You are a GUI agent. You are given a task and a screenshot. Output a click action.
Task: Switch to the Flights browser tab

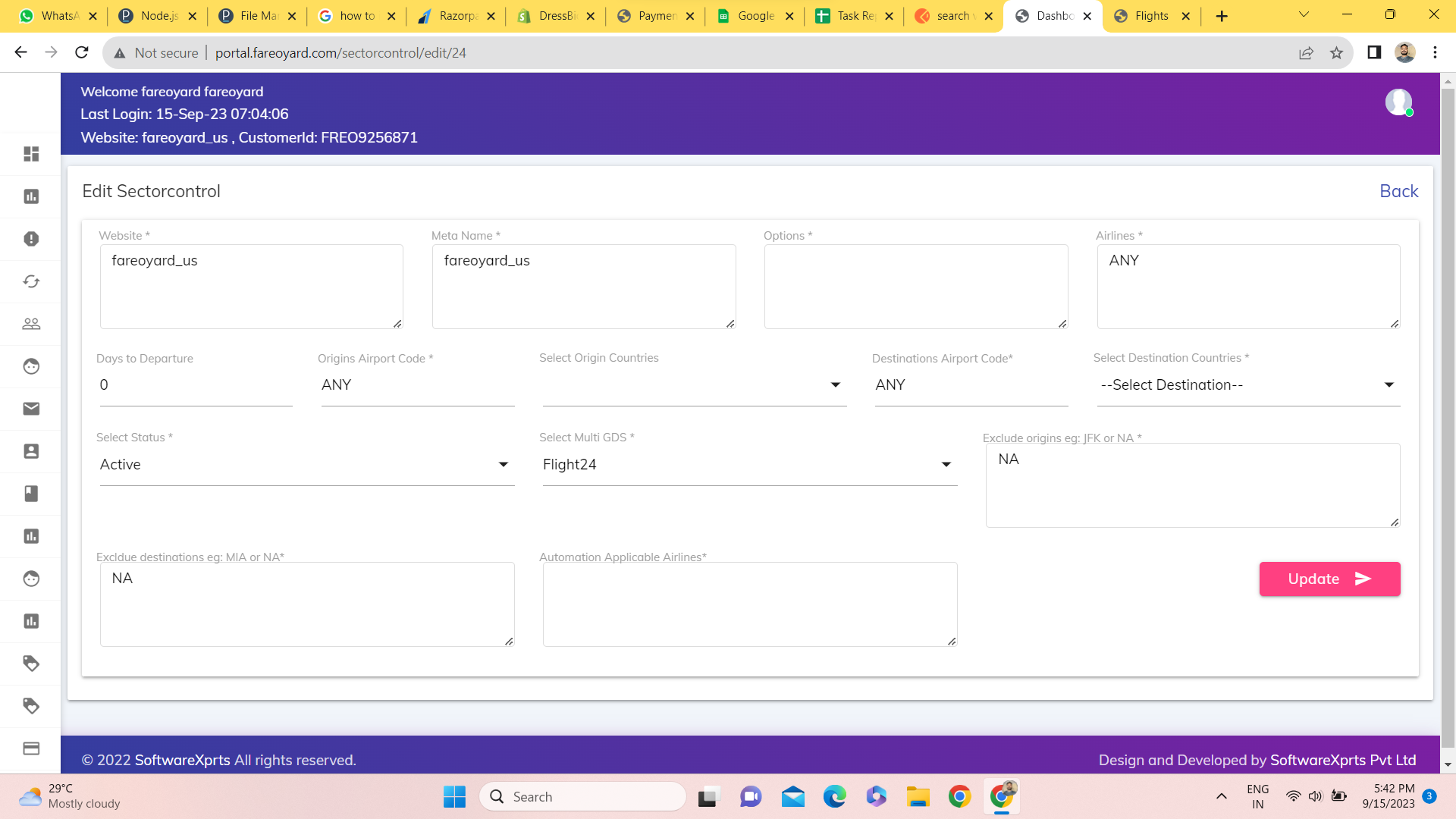[x=1150, y=16]
